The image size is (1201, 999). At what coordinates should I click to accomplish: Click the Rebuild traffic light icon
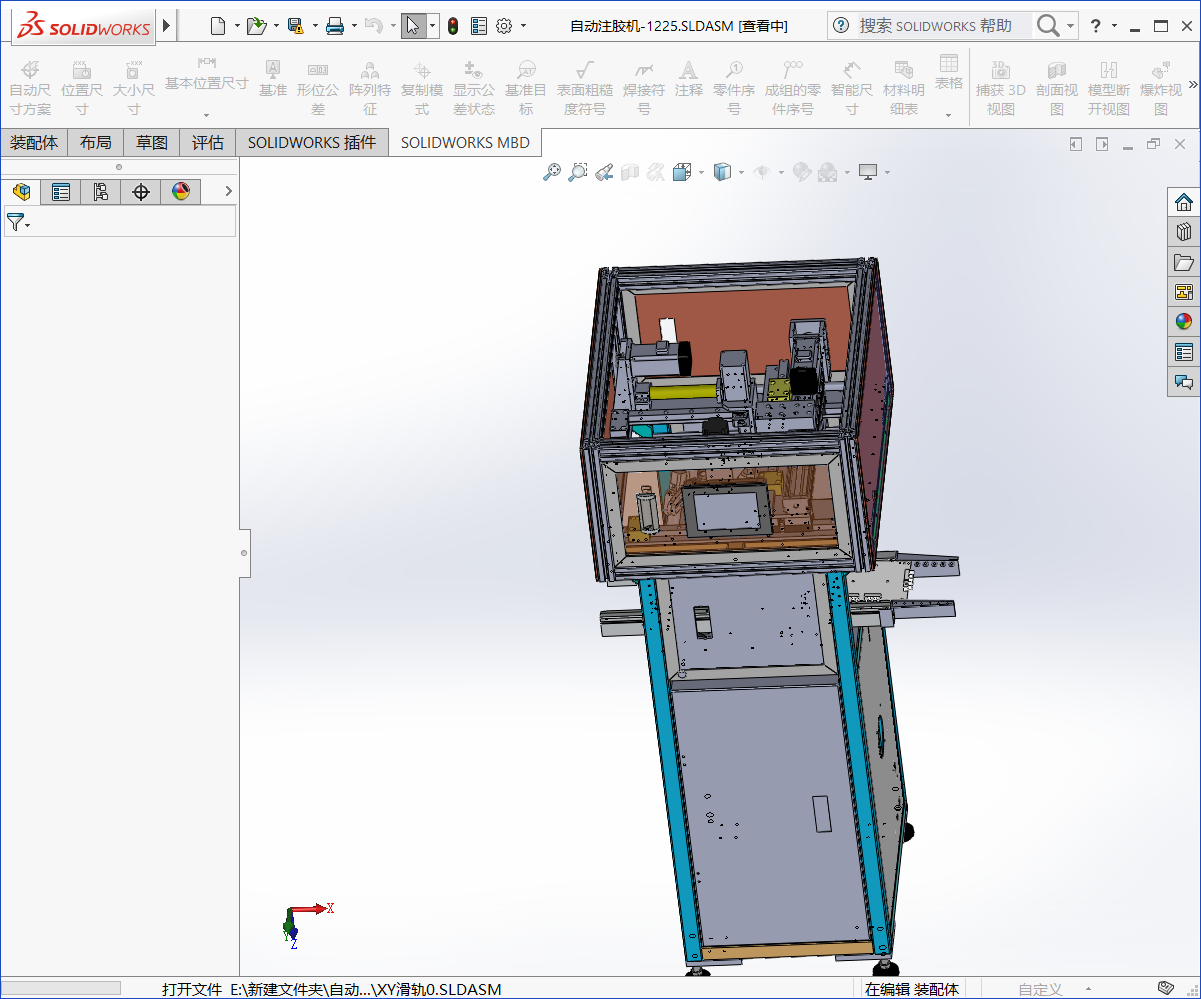click(453, 26)
